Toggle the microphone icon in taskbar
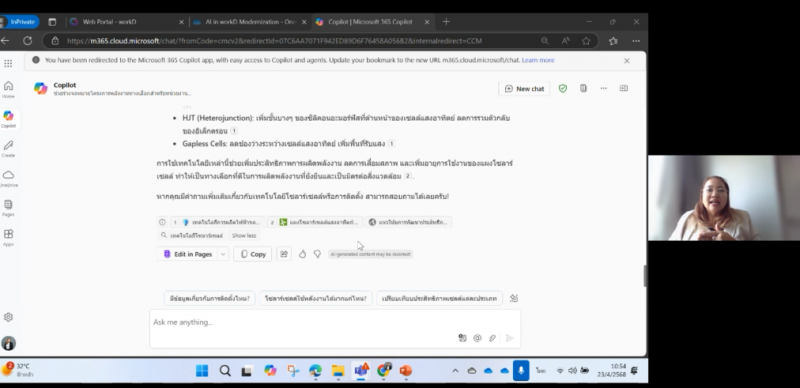The image size is (800, 388). tap(521, 370)
